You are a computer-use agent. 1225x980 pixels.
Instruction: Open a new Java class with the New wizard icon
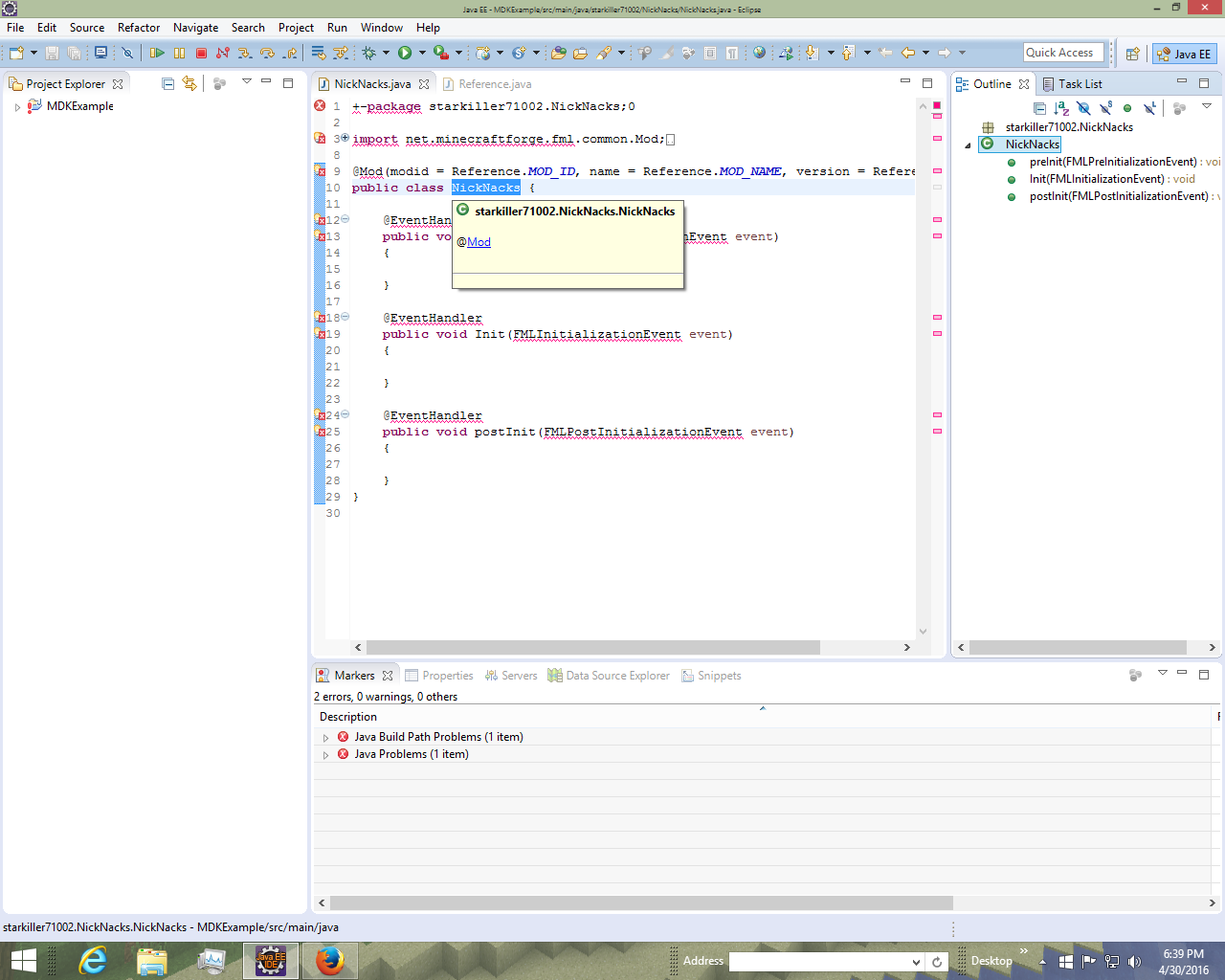(x=17, y=54)
